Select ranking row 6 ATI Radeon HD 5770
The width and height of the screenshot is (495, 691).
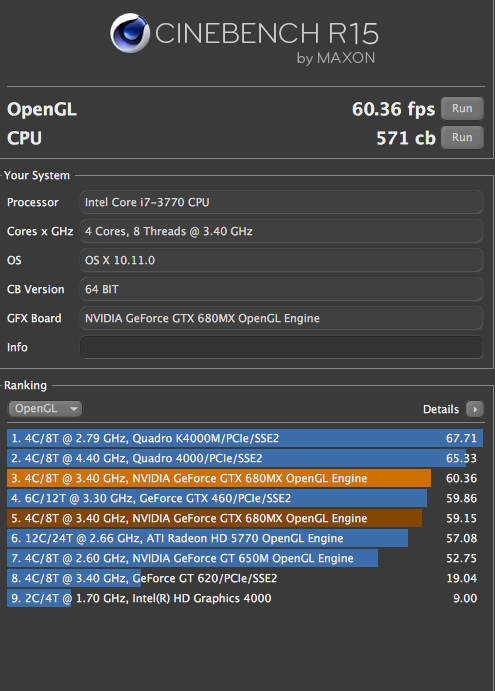245,538
